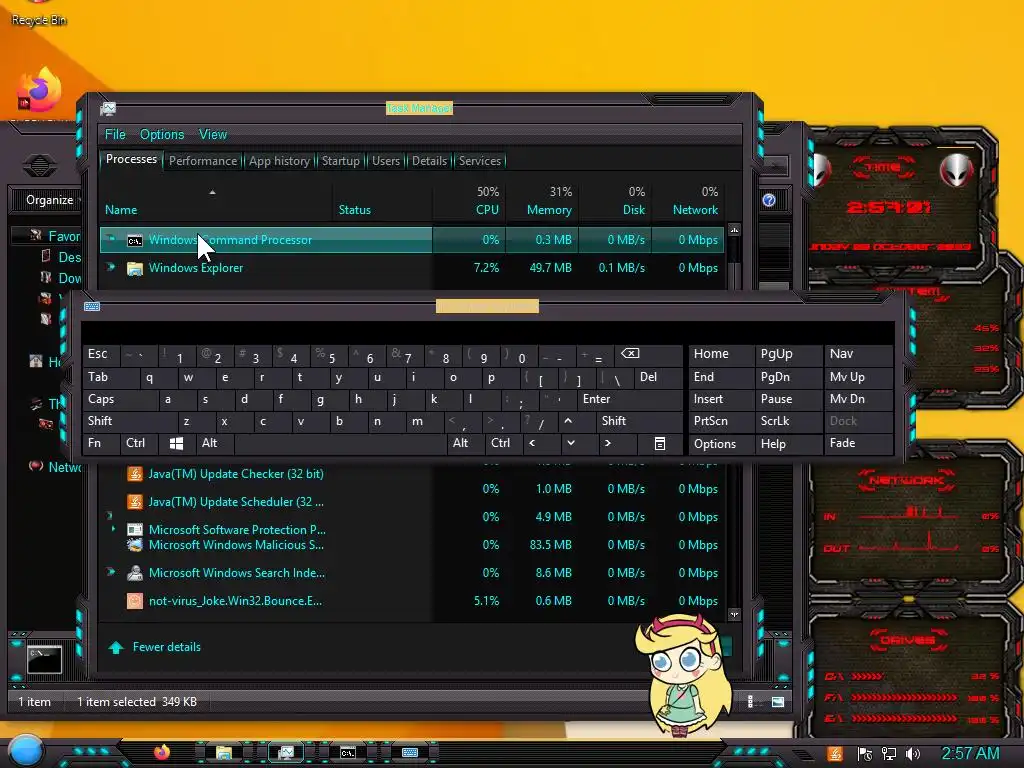Click the Task Manager title bar icon

pos(108,108)
